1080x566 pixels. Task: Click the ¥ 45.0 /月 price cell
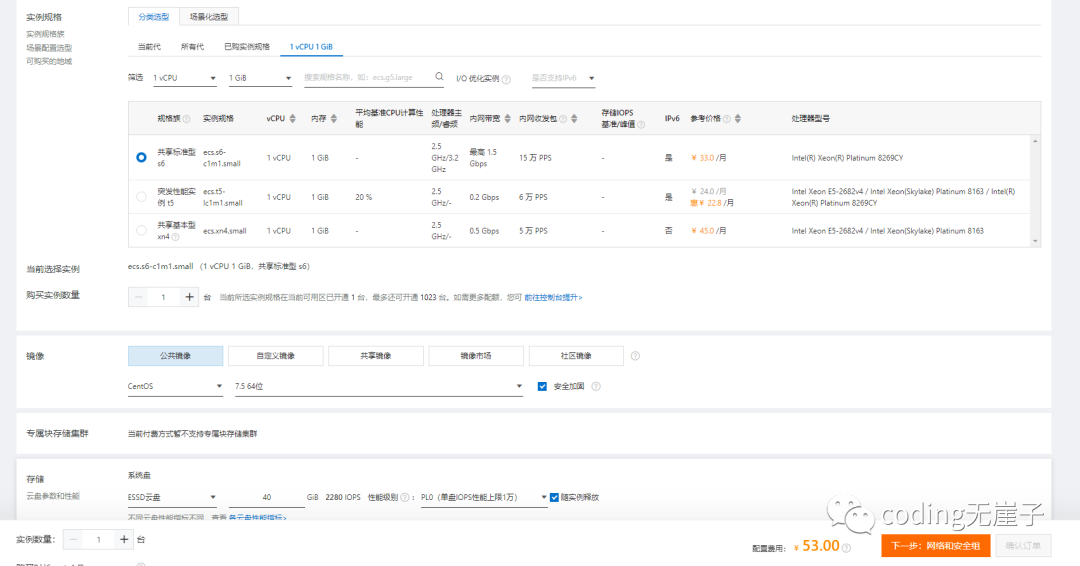tap(709, 231)
